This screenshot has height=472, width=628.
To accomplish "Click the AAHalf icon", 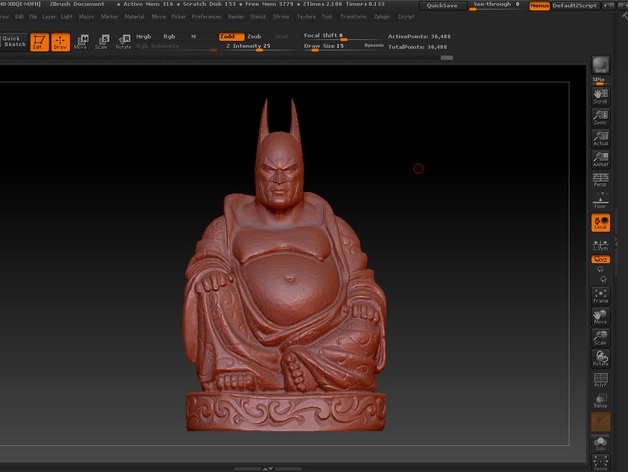I will click(x=600, y=159).
